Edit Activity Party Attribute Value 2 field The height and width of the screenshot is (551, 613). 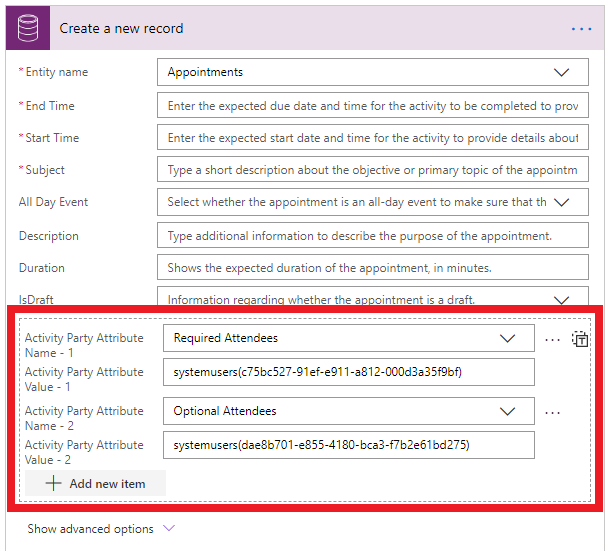(x=348, y=444)
